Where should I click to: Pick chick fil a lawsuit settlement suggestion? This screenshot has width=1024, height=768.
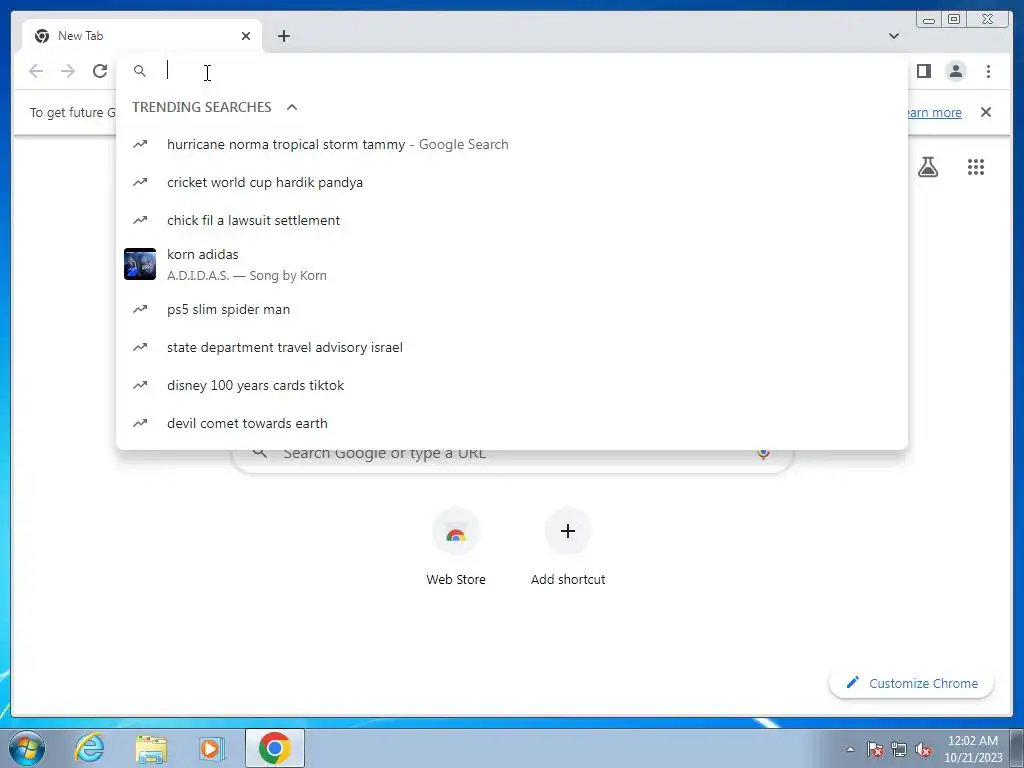click(x=512, y=220)
